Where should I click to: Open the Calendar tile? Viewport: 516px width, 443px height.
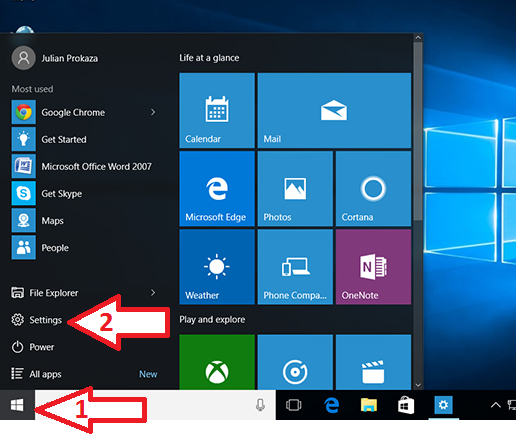pos(217,110)
